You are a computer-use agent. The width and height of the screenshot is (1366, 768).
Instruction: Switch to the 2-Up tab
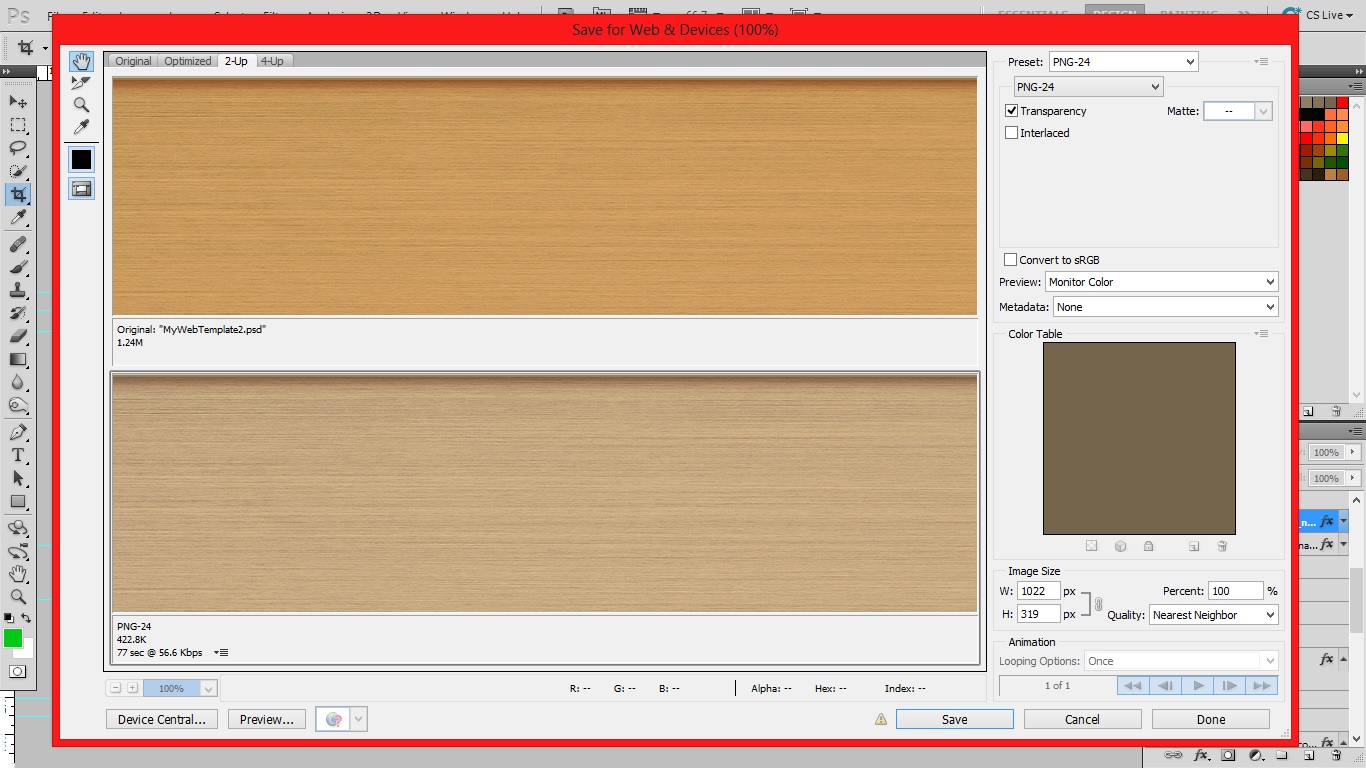[236, 61]
